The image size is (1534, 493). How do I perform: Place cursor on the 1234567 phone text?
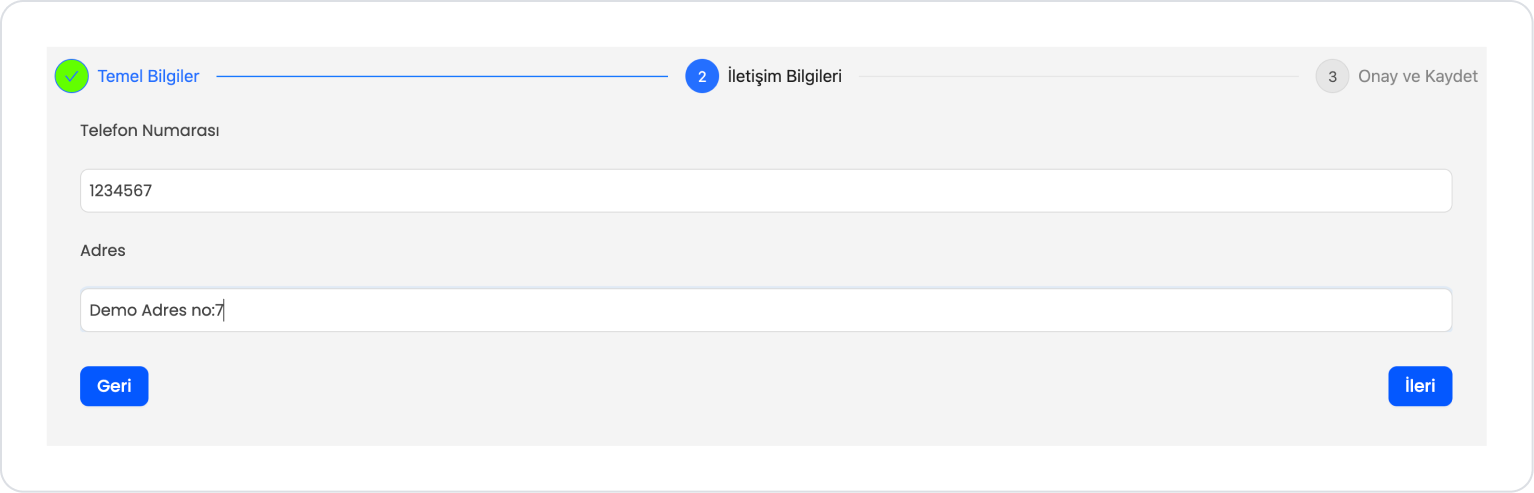point(121,190)
